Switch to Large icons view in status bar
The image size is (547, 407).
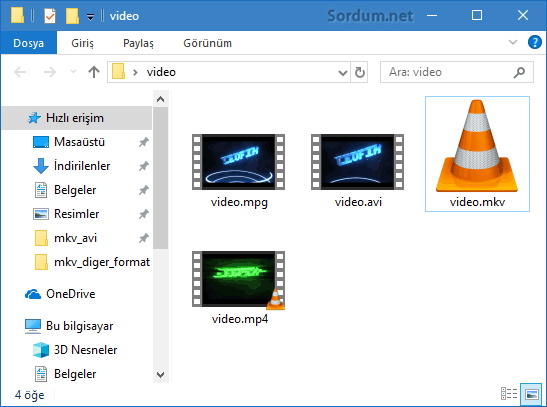(531, 394)
